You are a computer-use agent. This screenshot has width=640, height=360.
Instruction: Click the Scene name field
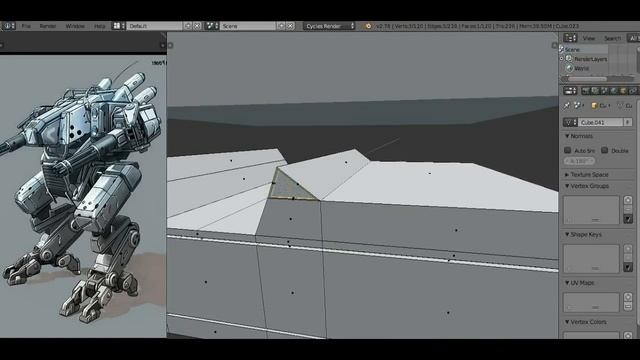click(x=248, y=26)
